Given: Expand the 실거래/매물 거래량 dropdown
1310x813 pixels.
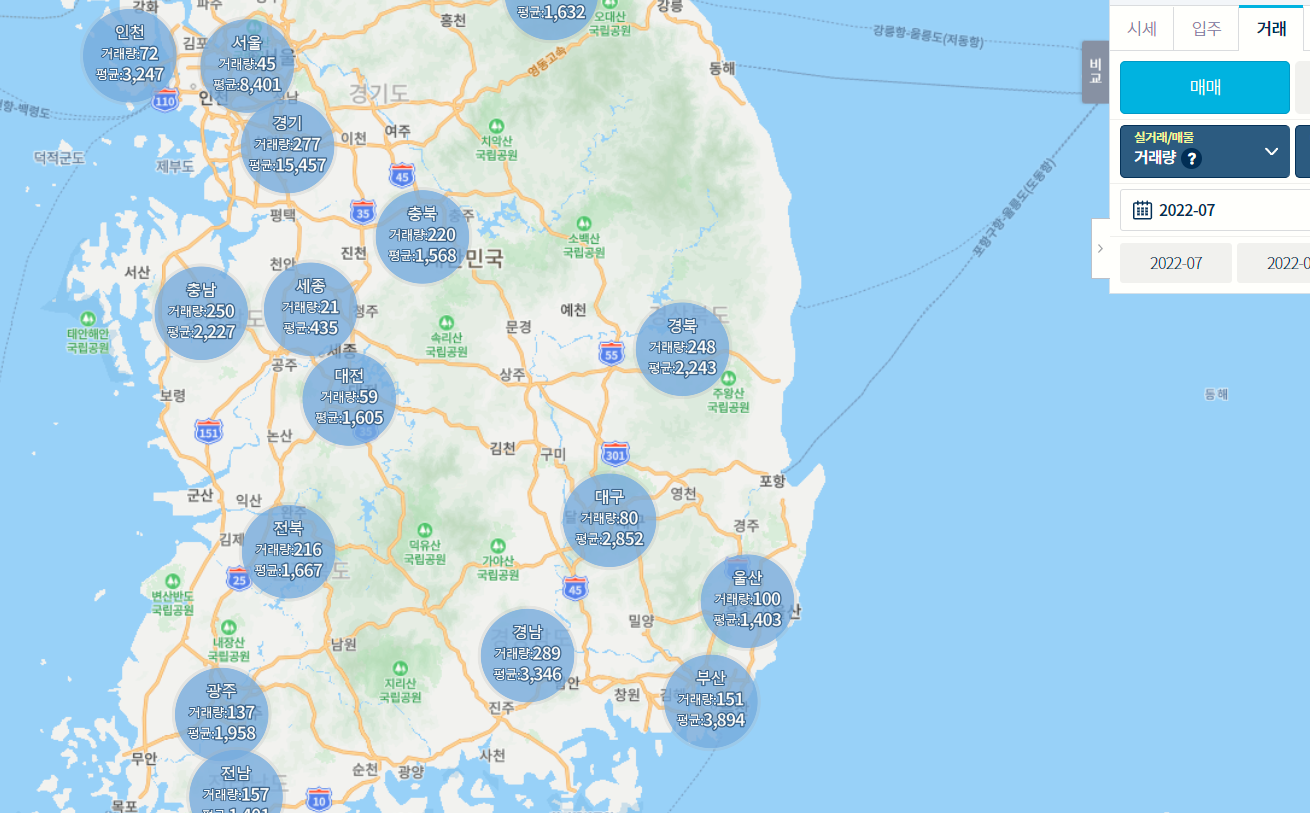Looking at the screenshot, I should (1205, 151).
